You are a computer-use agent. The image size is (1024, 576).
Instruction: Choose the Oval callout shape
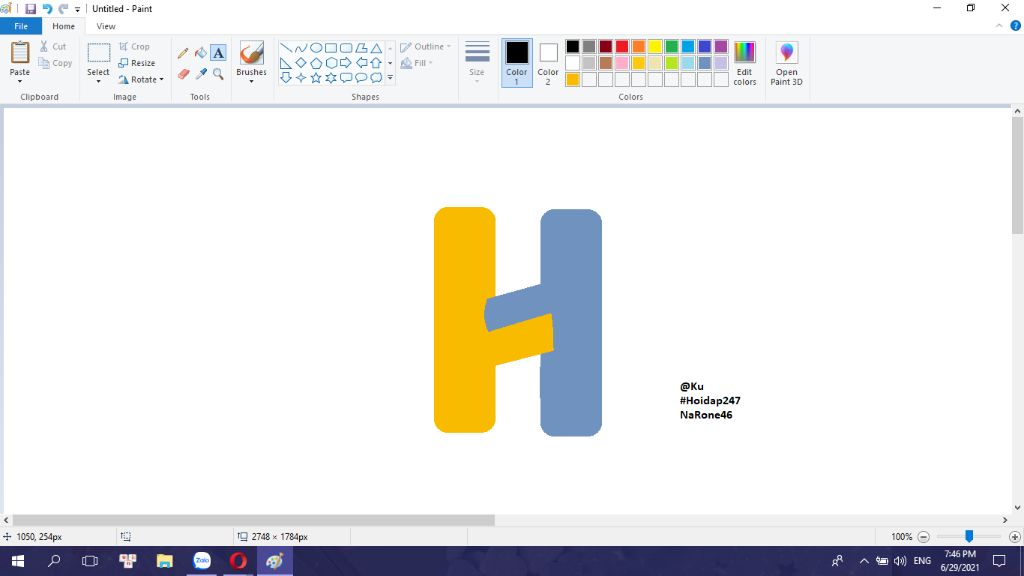pyautogui.click(x=361, y=78)
